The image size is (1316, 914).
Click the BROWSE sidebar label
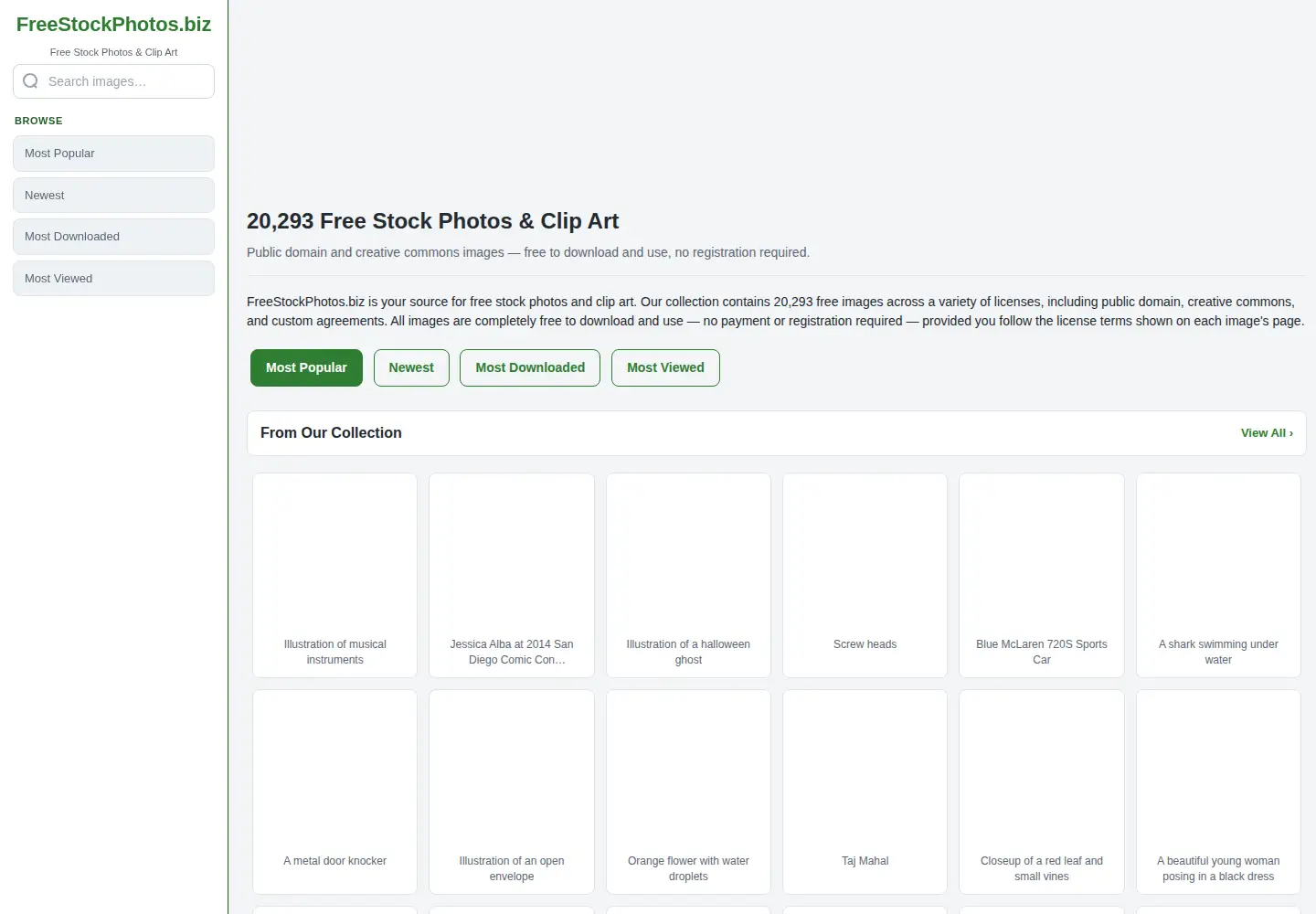[38, 121]
